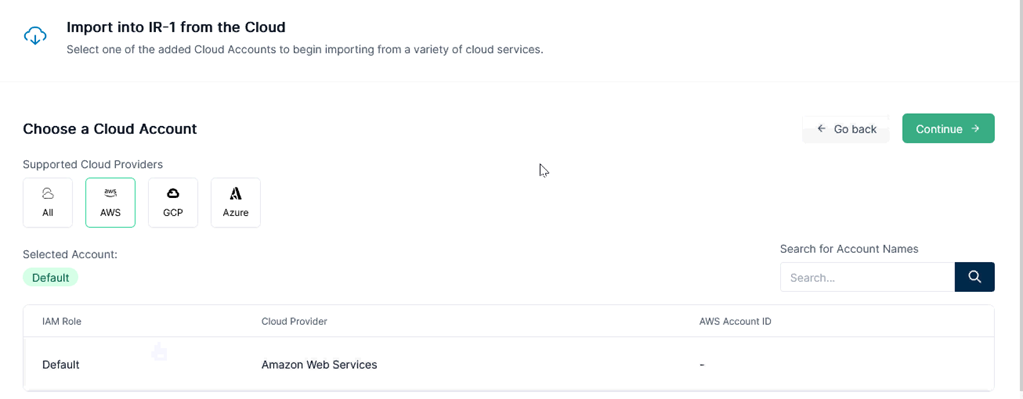Click the Search for Account Names label

tap(849, 249)
